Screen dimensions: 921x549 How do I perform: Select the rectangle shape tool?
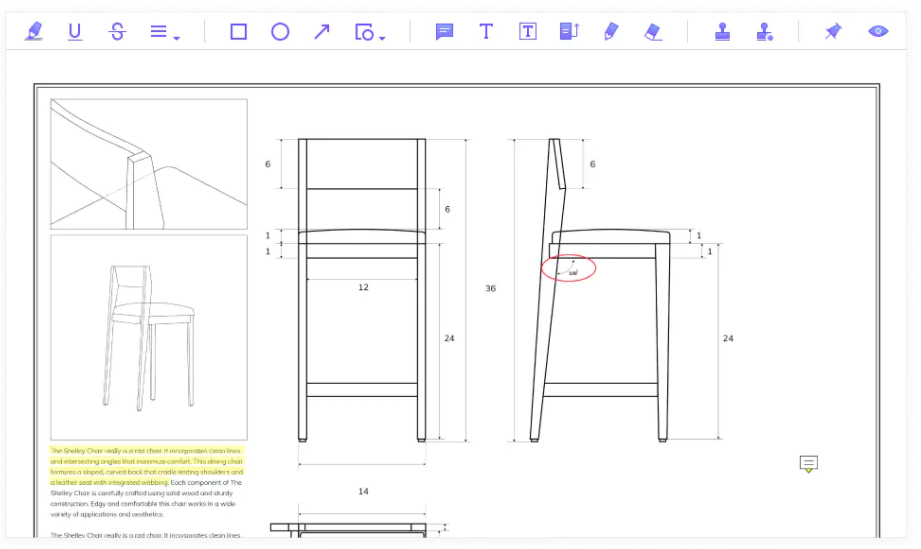(x=238, y=32)
